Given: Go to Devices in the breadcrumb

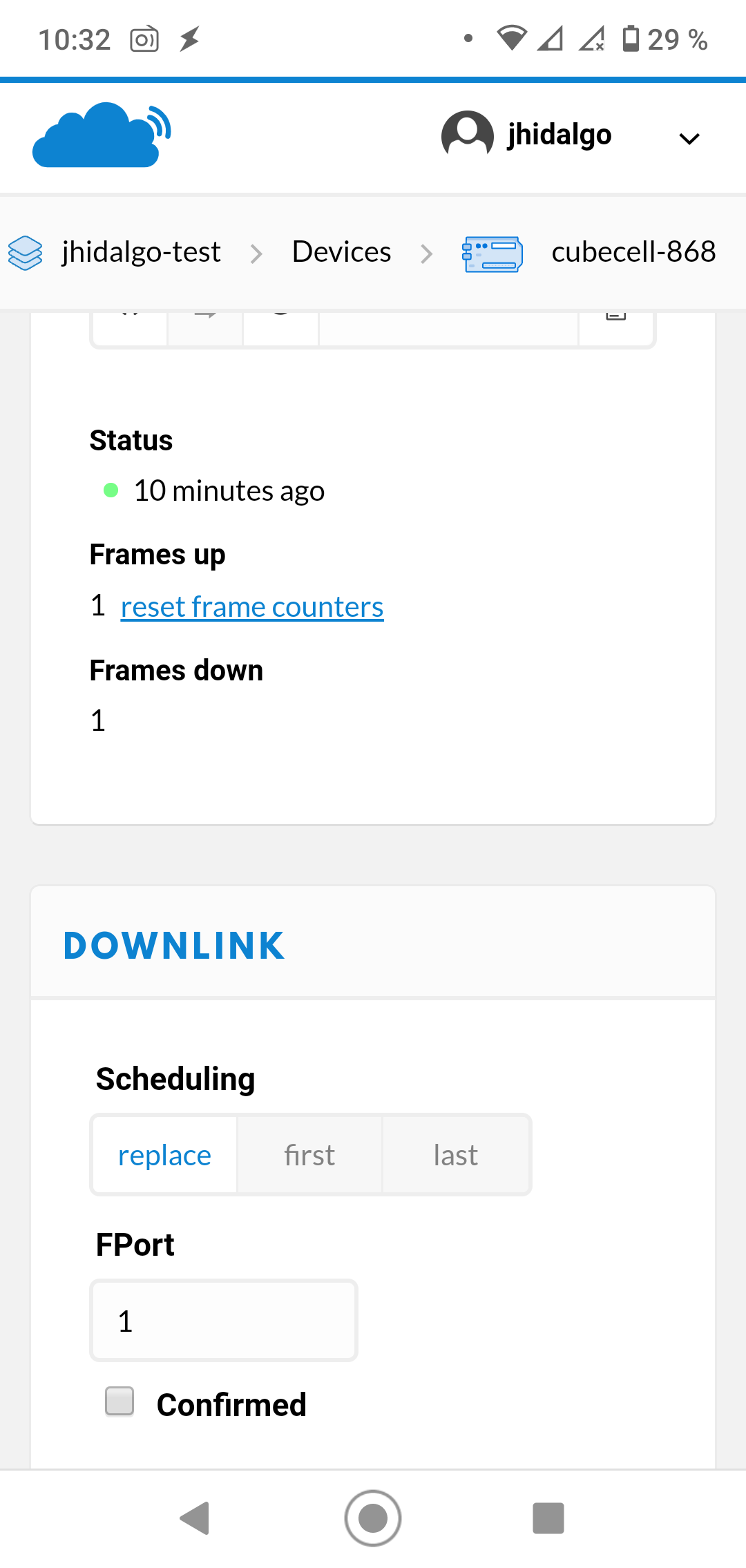Looking at the screenshot, I should pos(341,252).
